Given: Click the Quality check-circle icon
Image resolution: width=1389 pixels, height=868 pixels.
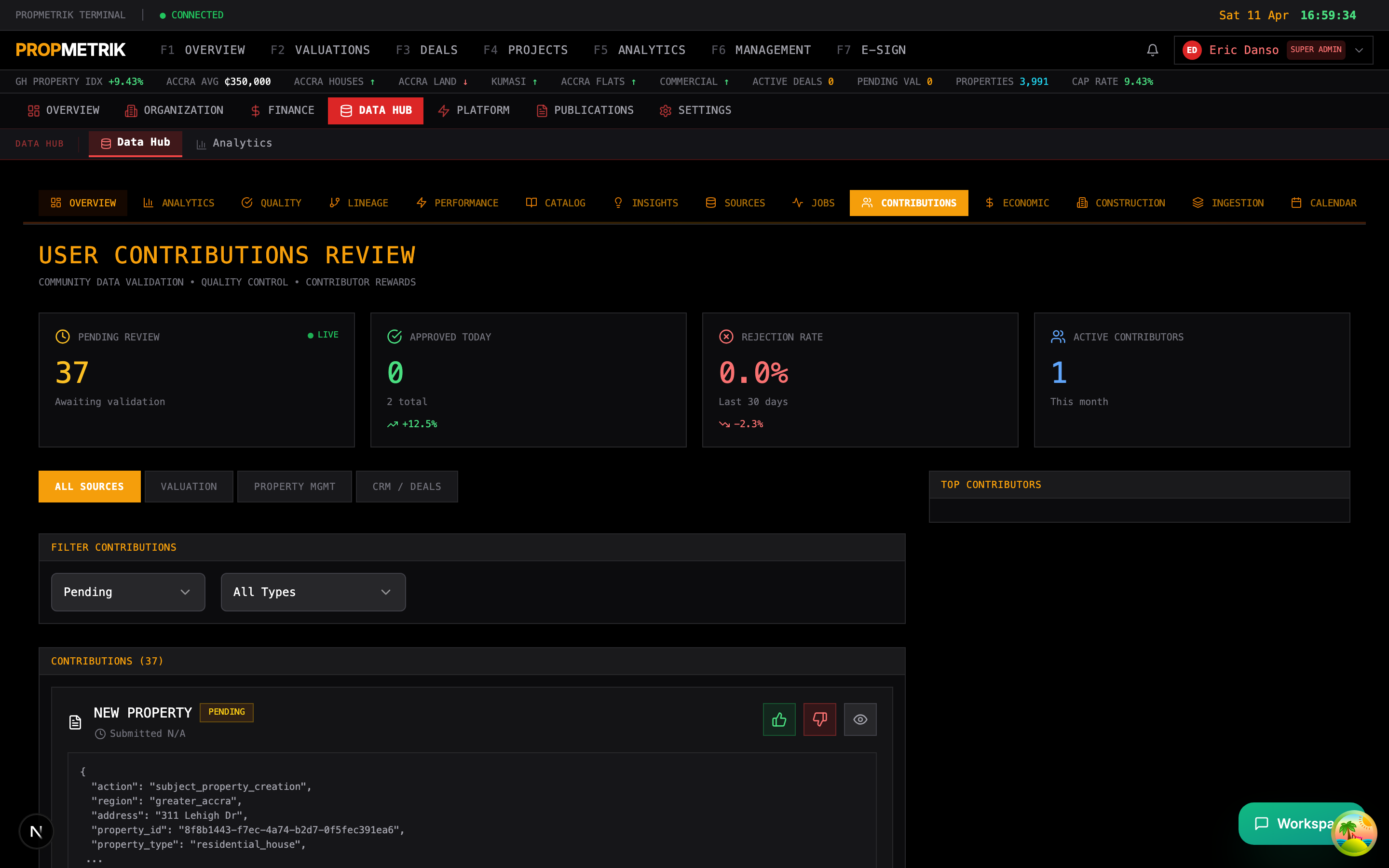Looking at the screenshot, I should click(x=247, y=203).
